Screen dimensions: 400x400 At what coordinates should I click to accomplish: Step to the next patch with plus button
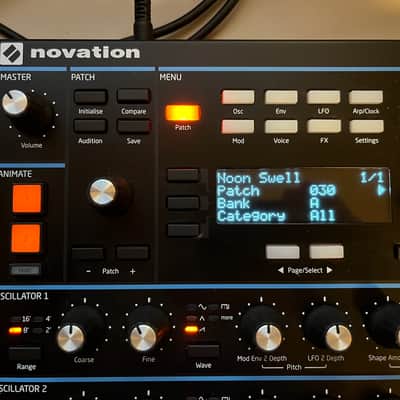click(132, 253)
